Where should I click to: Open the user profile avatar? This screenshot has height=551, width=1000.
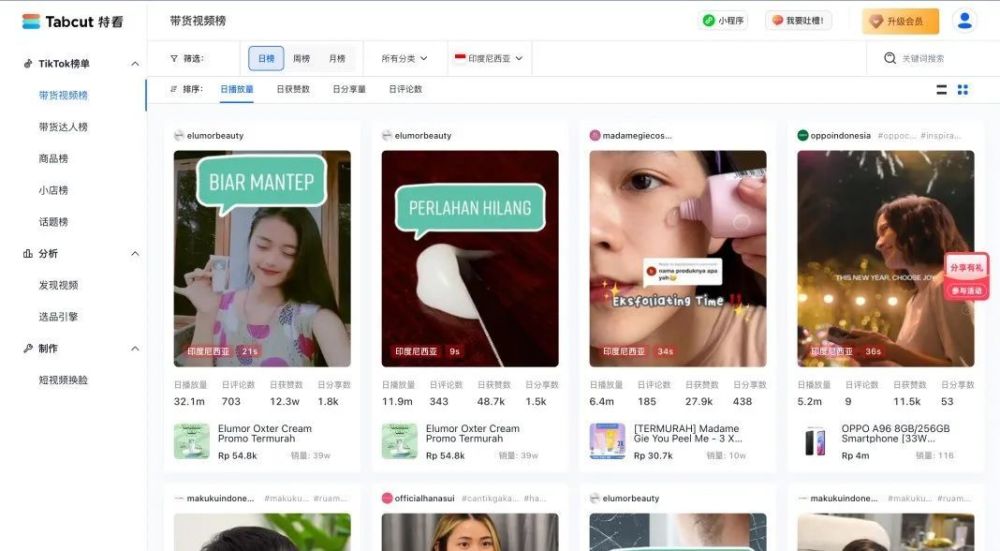tap(965, 20)
